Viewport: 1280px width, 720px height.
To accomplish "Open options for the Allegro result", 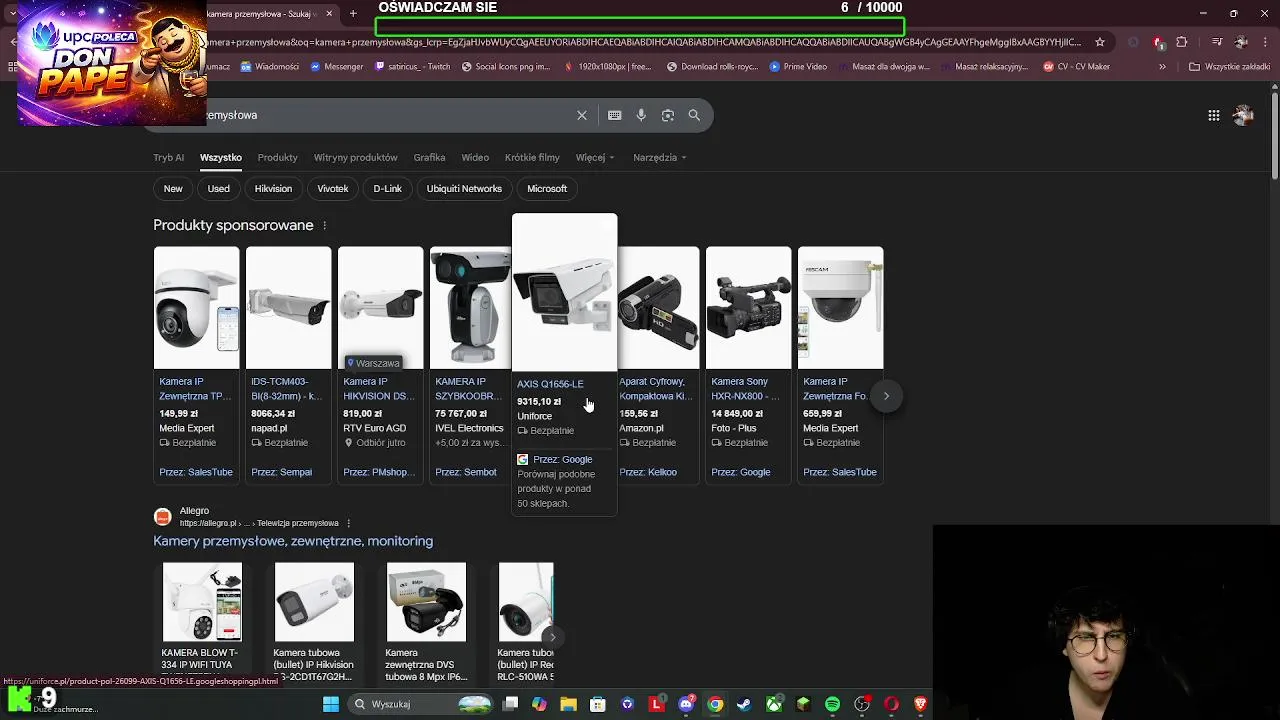I will (x=348, y=523).
